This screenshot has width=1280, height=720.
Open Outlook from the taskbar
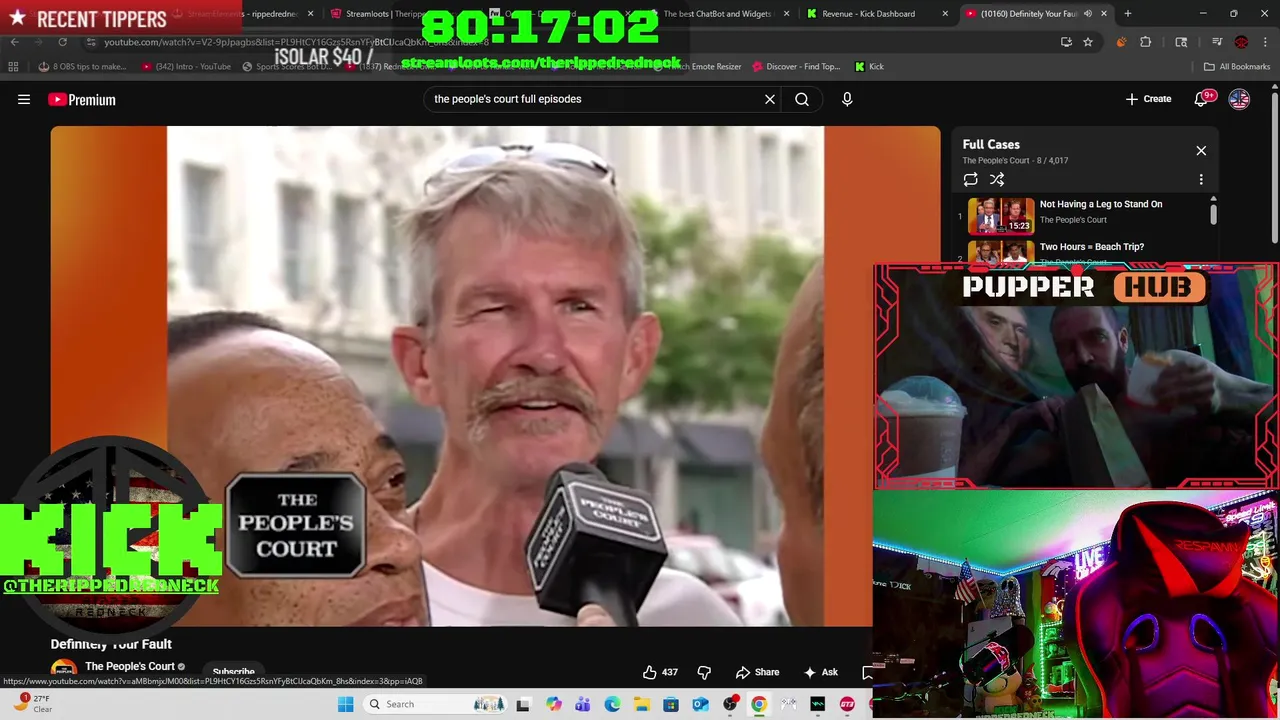click(x=700, y=704)
